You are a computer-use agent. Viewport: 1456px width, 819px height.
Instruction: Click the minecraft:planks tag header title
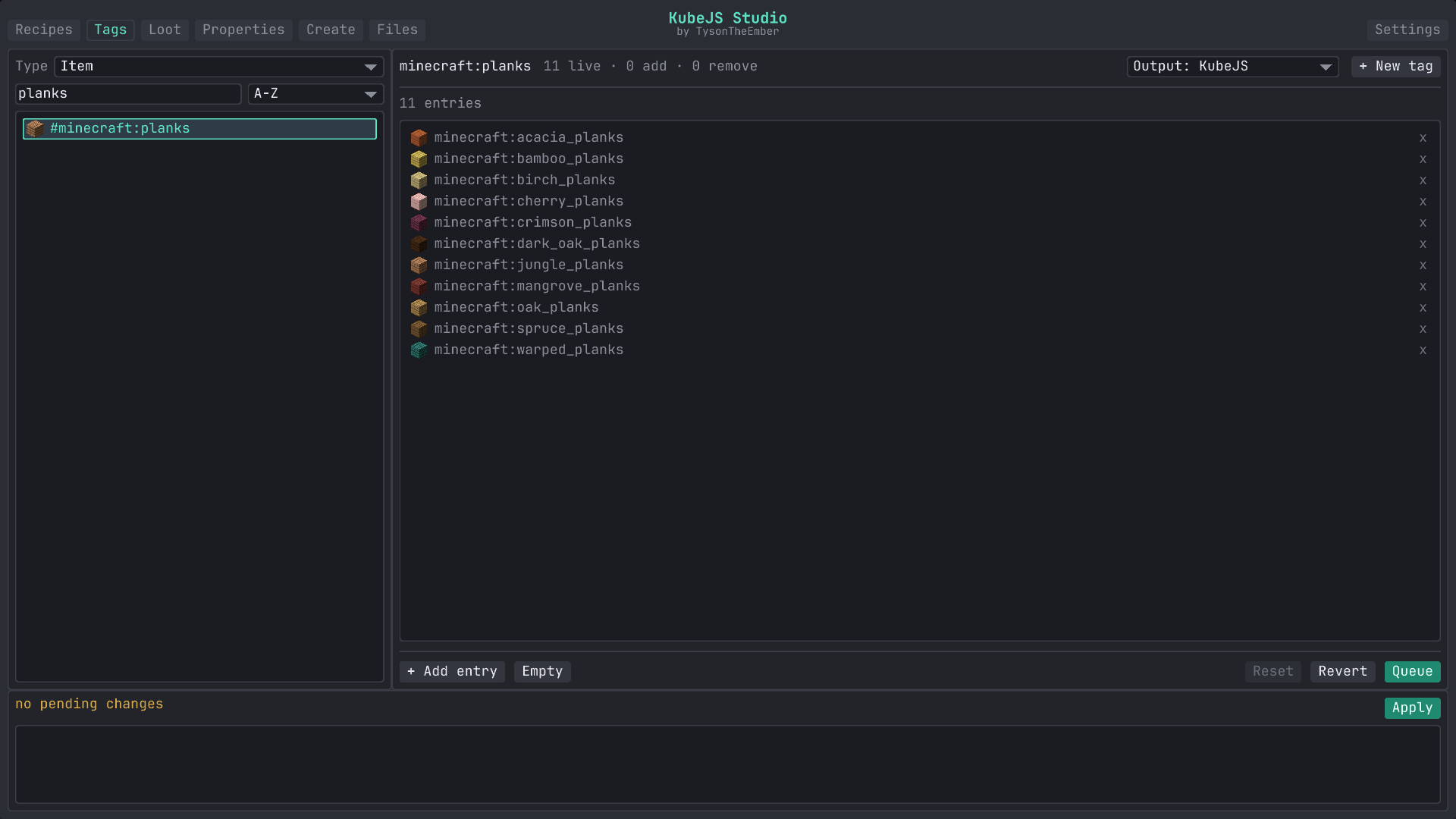(x=466, y=67)
